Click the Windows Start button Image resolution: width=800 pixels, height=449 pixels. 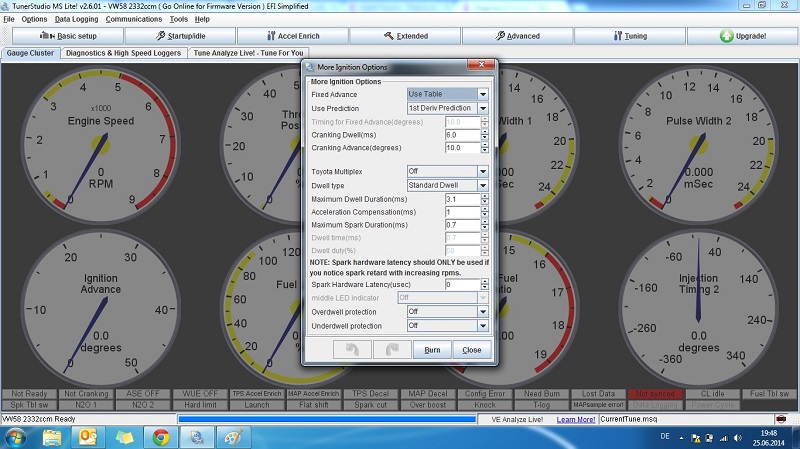pos(17,436)
